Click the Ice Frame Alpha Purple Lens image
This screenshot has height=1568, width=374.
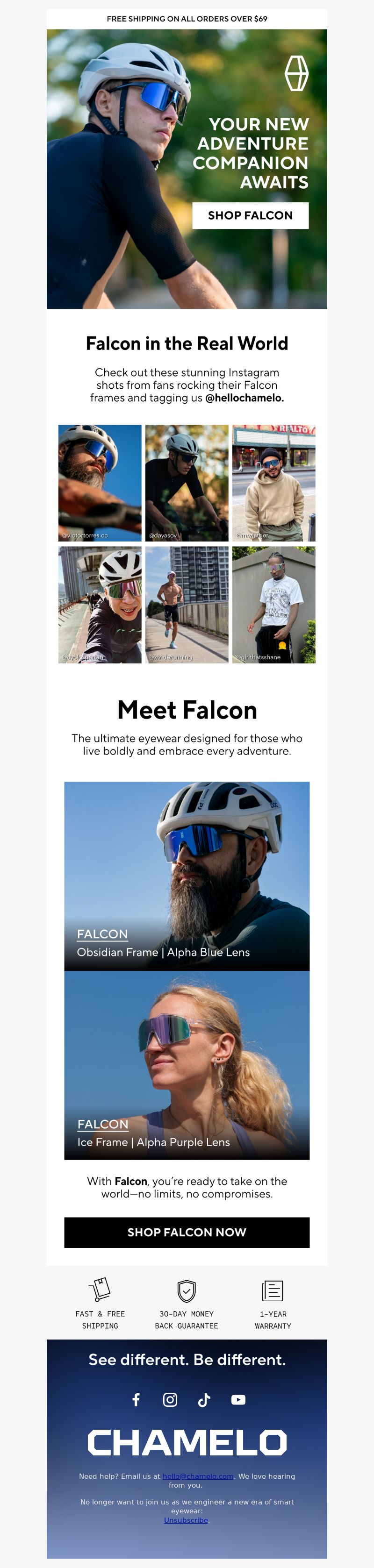187,1065
